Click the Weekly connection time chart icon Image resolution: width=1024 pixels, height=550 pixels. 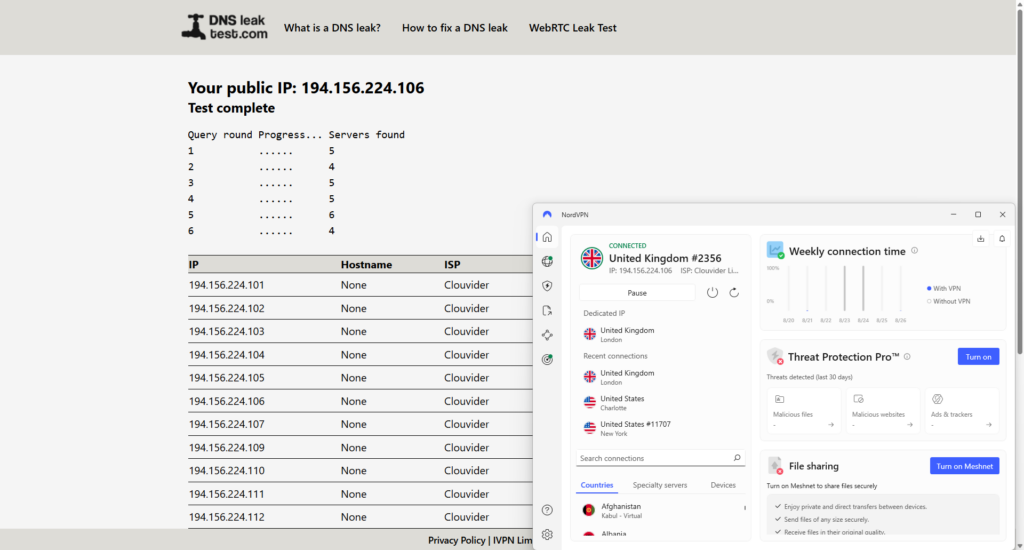[775, 250]
